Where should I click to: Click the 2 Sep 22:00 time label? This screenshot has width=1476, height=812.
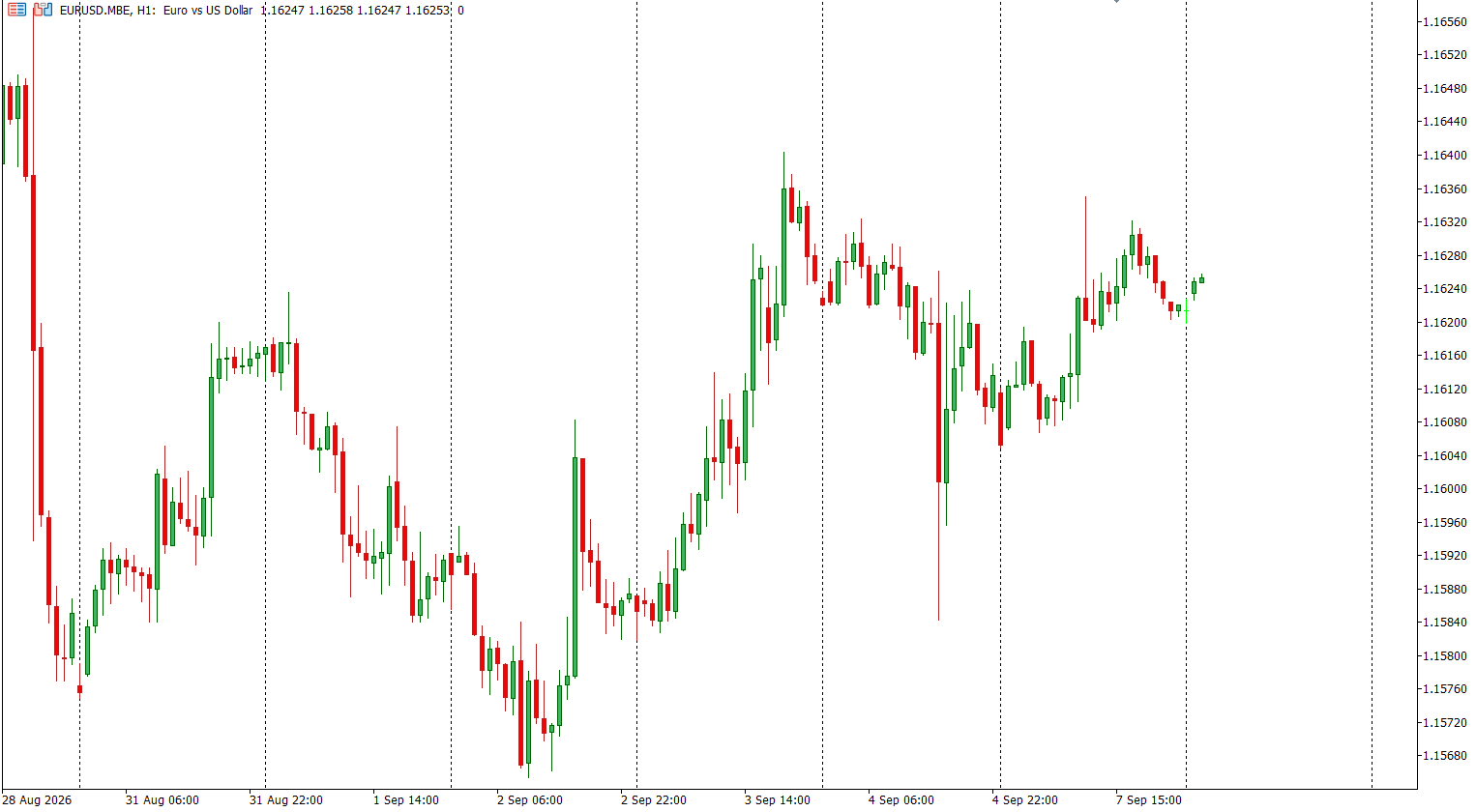[654, 799]
